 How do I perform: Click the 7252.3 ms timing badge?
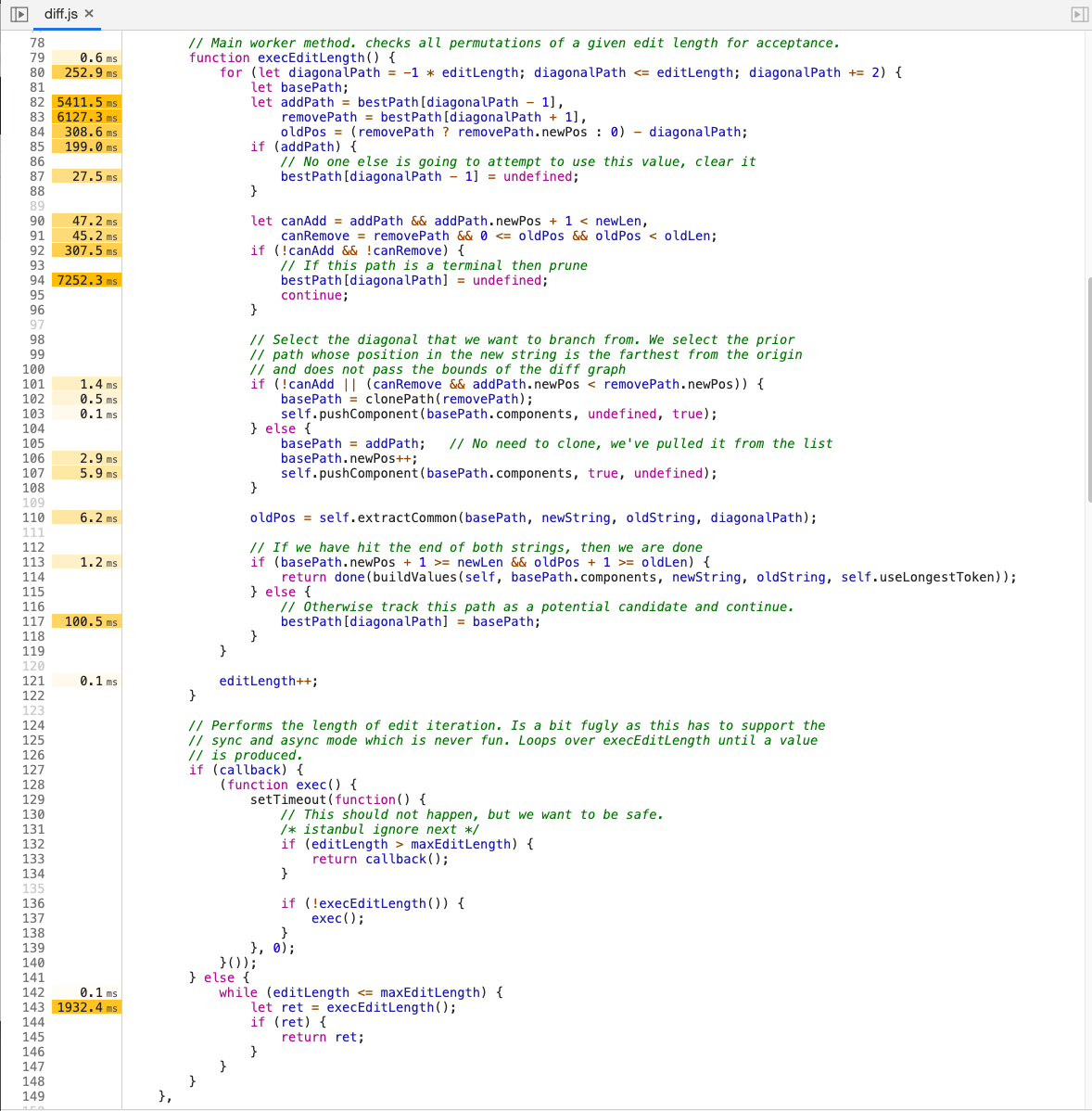coord(85,279)
